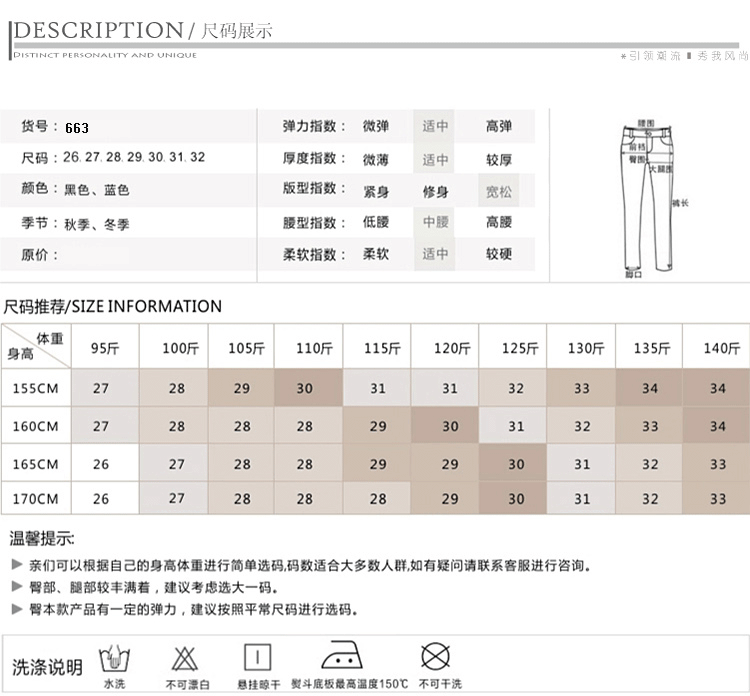Select highlighted 适中 in the 厚度指数 row
This screenshot has width=750, height=696.
(x=435, y=159)
